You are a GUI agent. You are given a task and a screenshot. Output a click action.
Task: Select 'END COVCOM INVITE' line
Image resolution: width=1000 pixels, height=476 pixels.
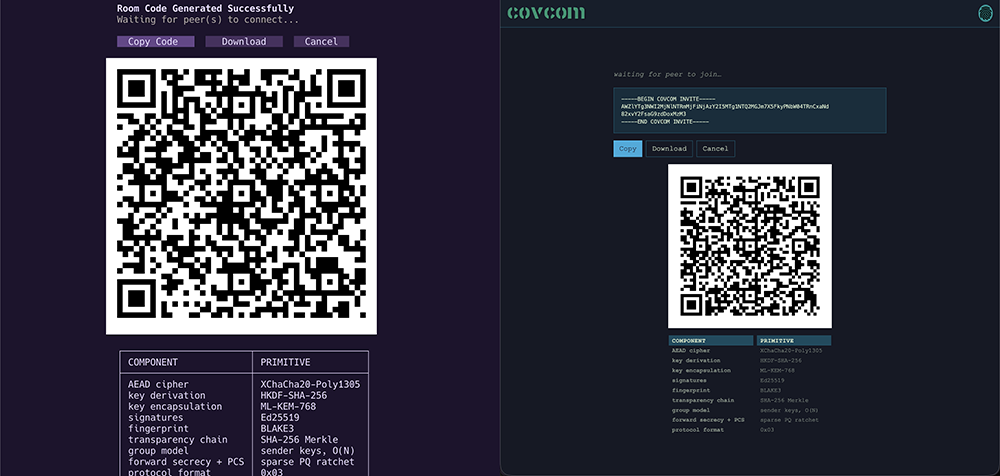tap(665, 121)
